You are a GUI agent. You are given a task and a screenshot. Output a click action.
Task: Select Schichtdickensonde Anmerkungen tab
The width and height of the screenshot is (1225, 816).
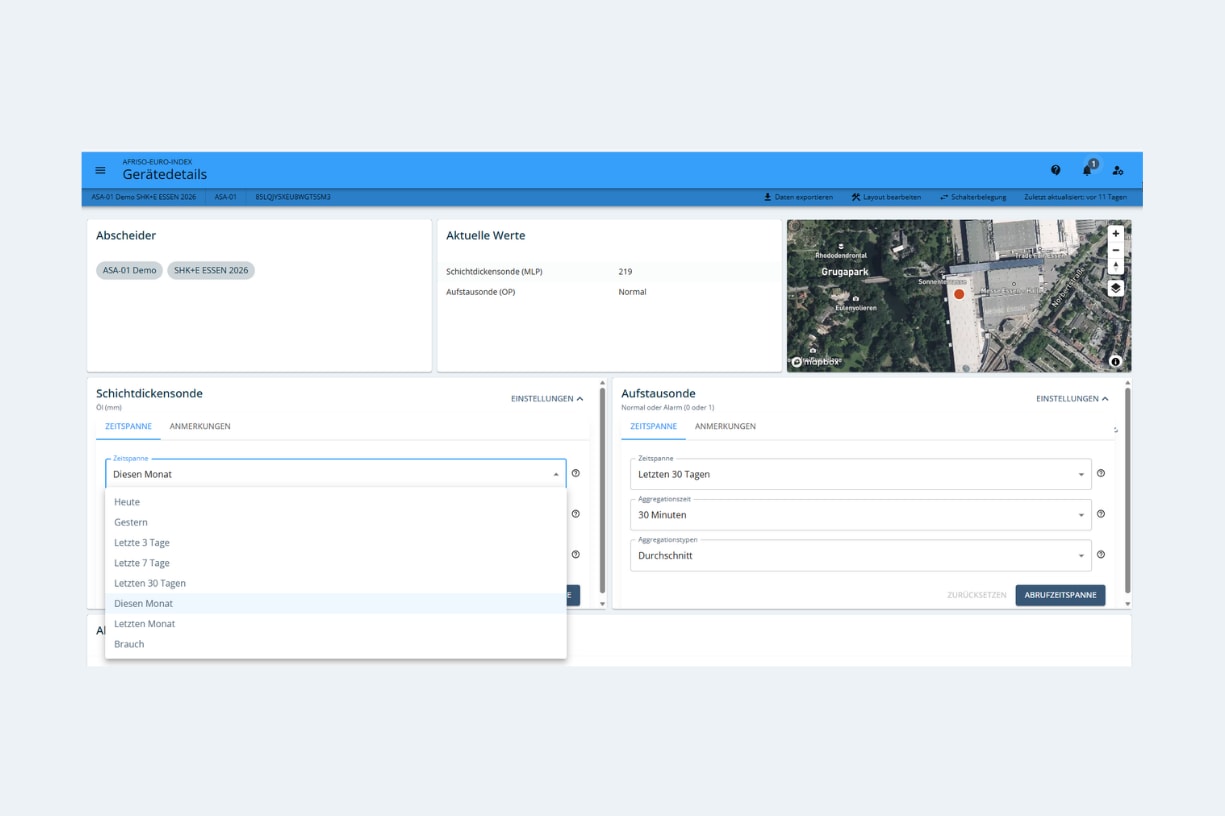(x=200, y=426)
